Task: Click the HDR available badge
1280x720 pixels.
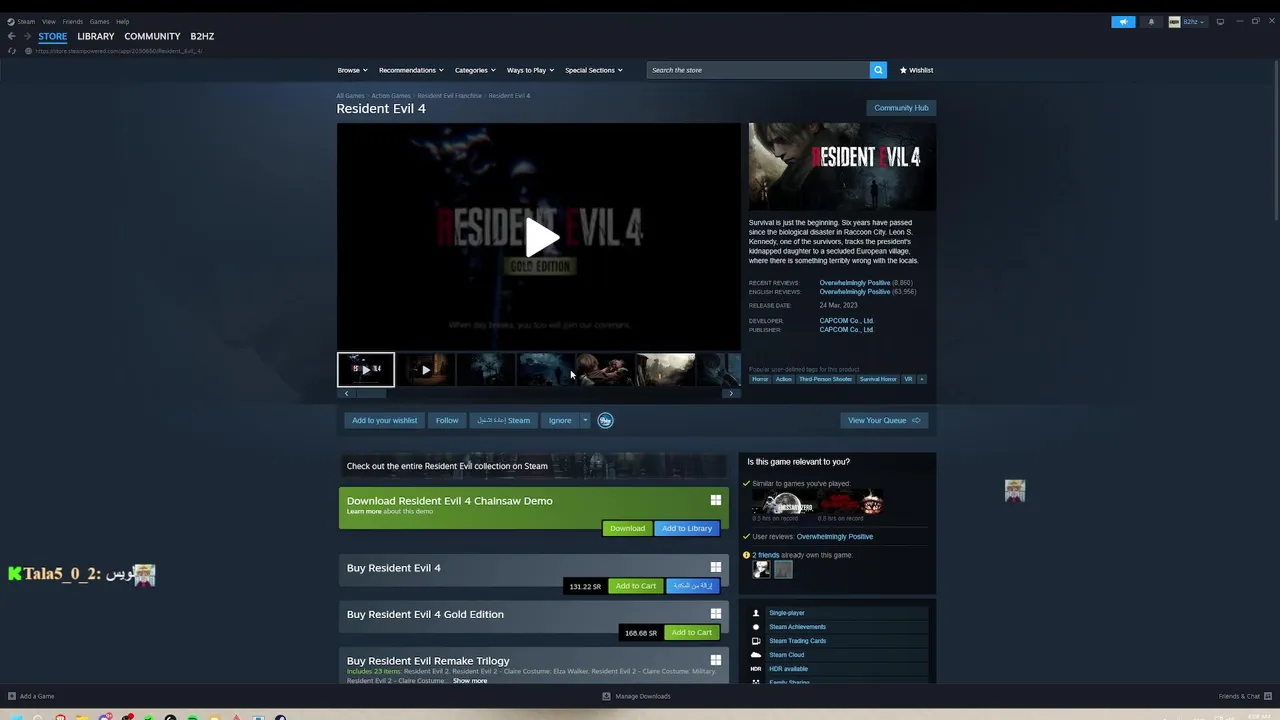Action: [x=756, y=669]
